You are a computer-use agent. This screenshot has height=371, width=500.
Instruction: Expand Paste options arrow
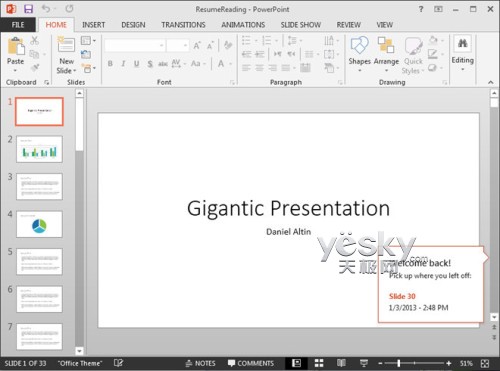pos(15,70)
